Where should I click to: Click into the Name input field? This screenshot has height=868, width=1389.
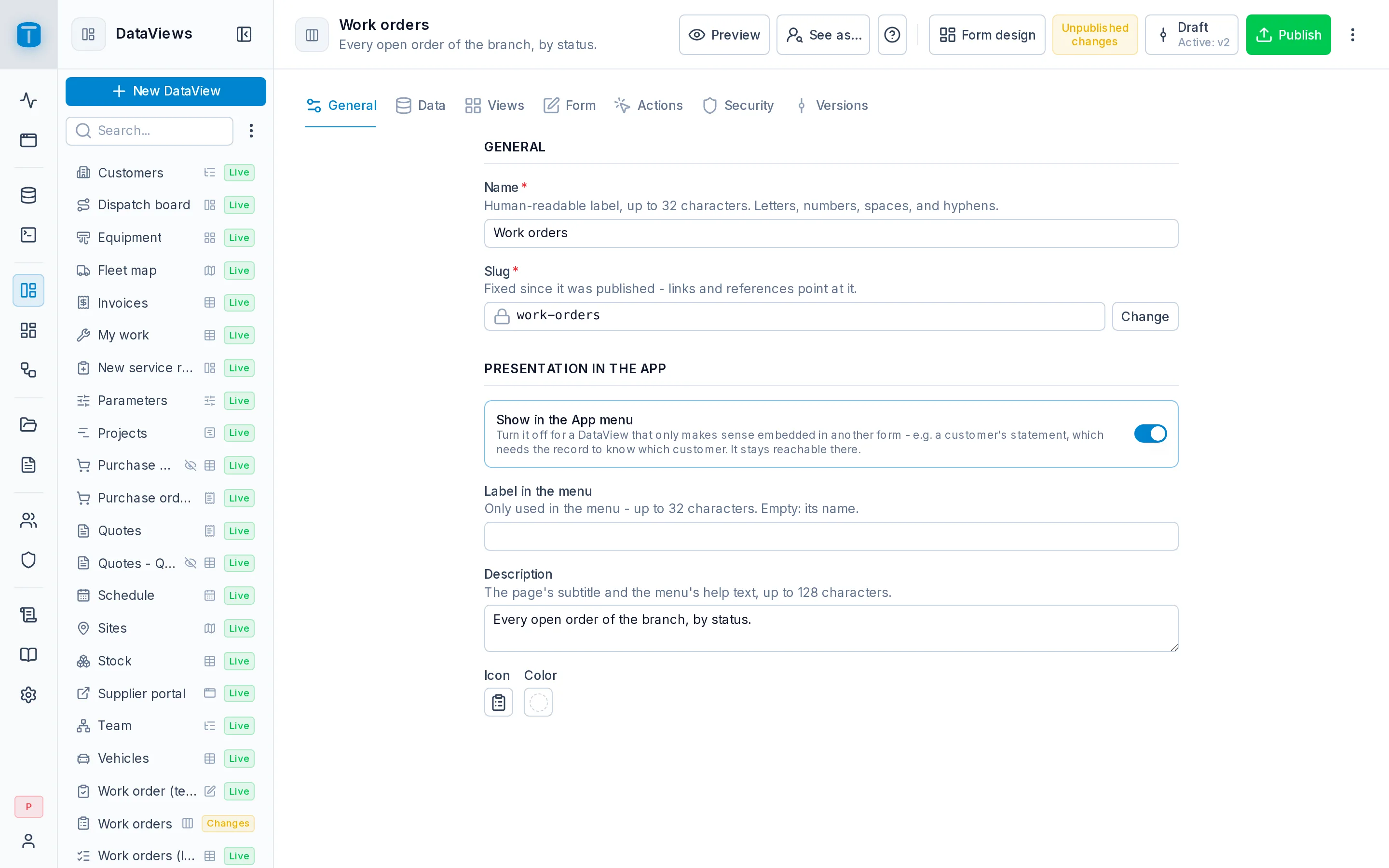pos(831,233)
